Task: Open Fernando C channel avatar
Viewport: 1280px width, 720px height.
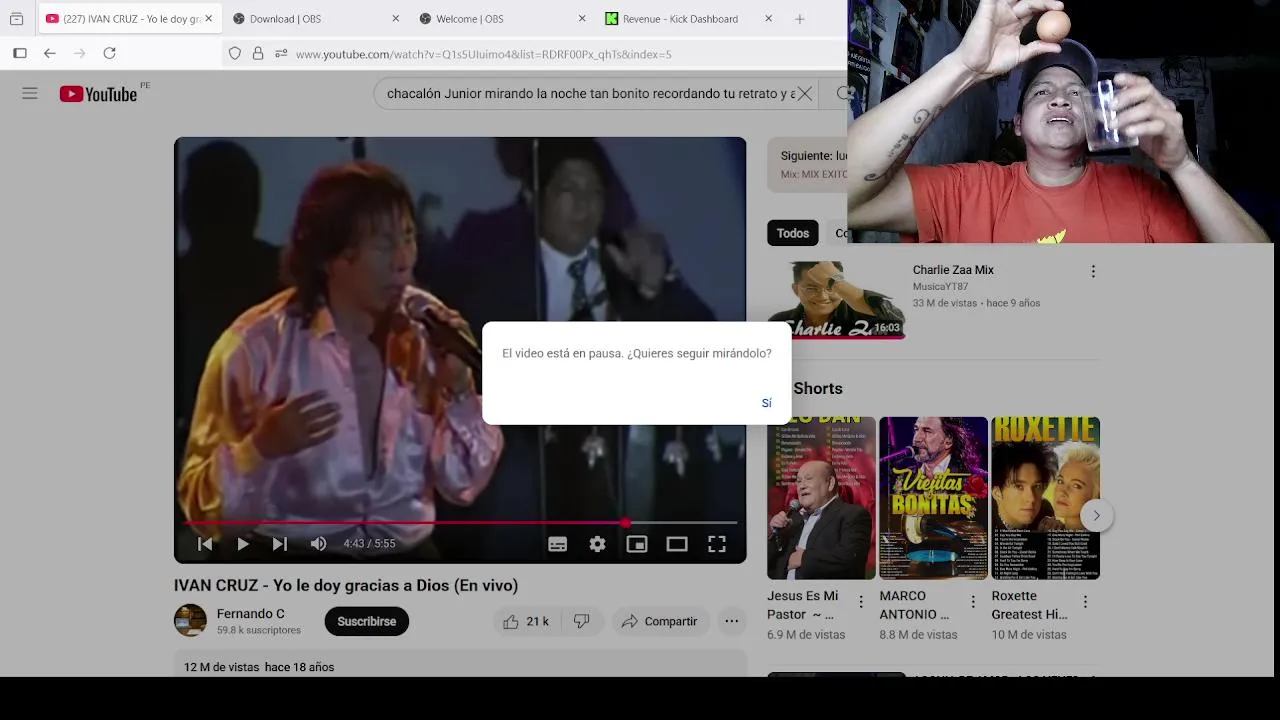Action: click(190, 621)
